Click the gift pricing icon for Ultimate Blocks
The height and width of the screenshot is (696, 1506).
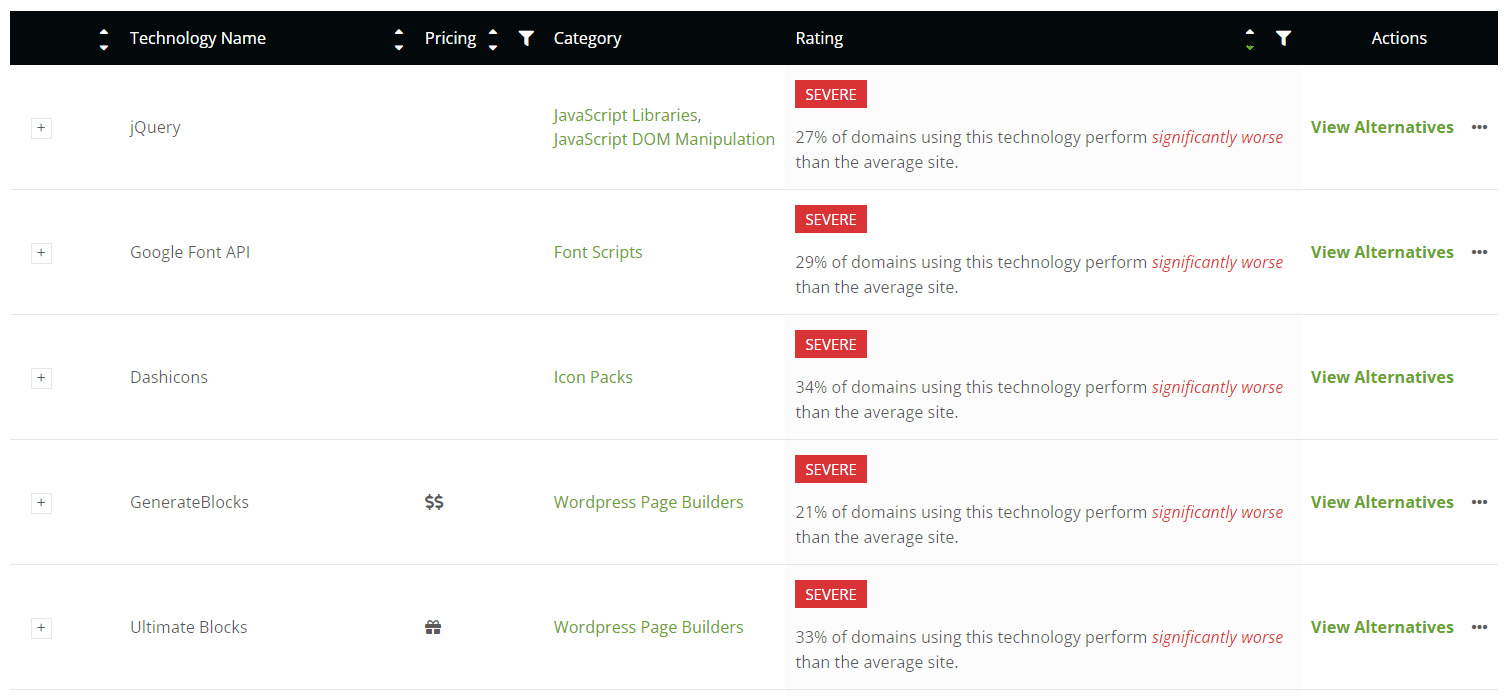[433, 627]
